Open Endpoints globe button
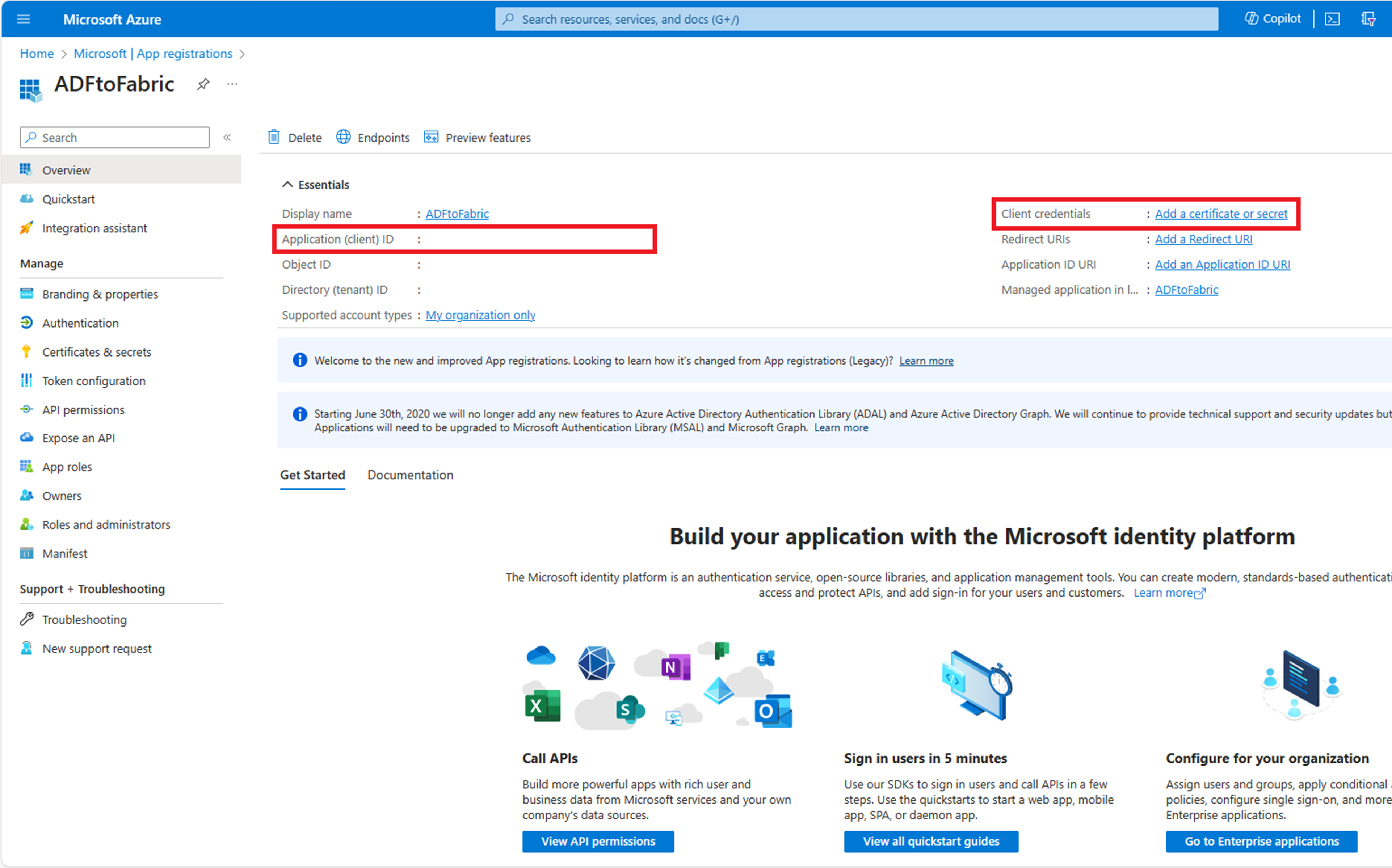Image resolution: width=1392 pixels, height=868 pixels. [x=343, y=137]
